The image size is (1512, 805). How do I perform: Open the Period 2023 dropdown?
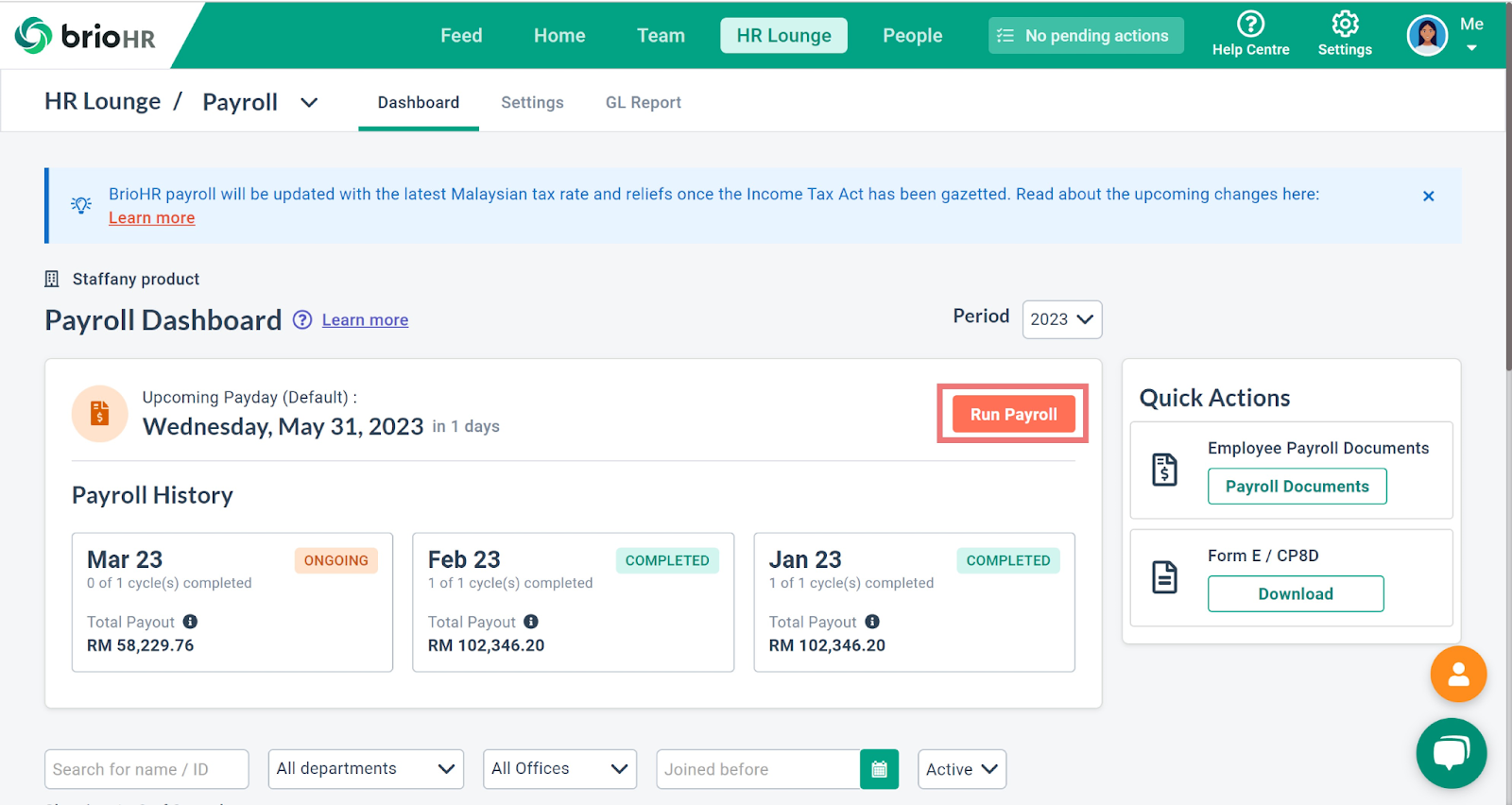tap(1061, 319)
